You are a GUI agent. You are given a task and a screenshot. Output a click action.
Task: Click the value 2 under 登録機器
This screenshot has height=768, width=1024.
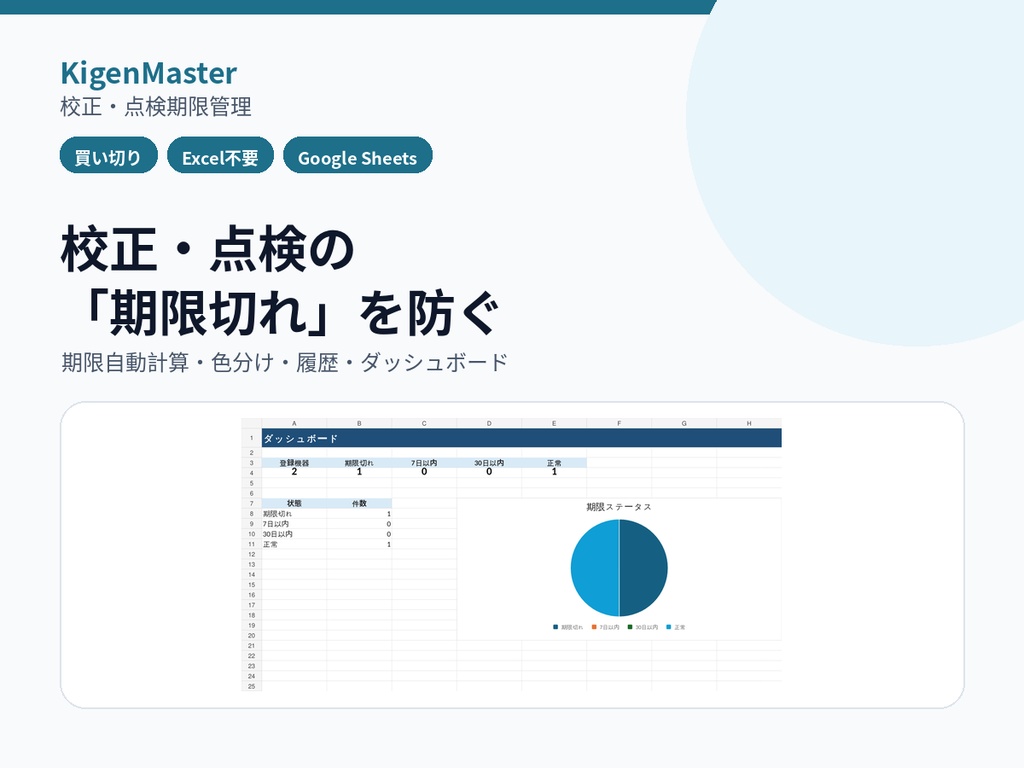click(x=294, y=472)
